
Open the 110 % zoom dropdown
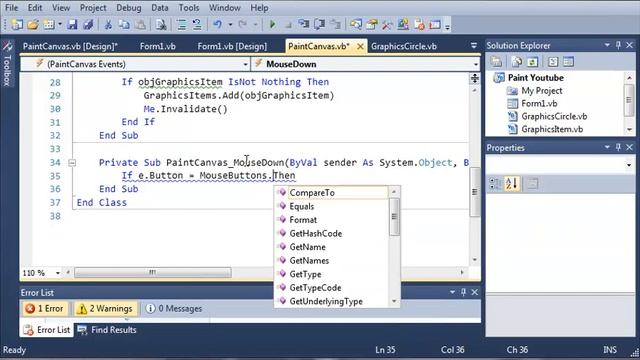click(x=58, y=273)
